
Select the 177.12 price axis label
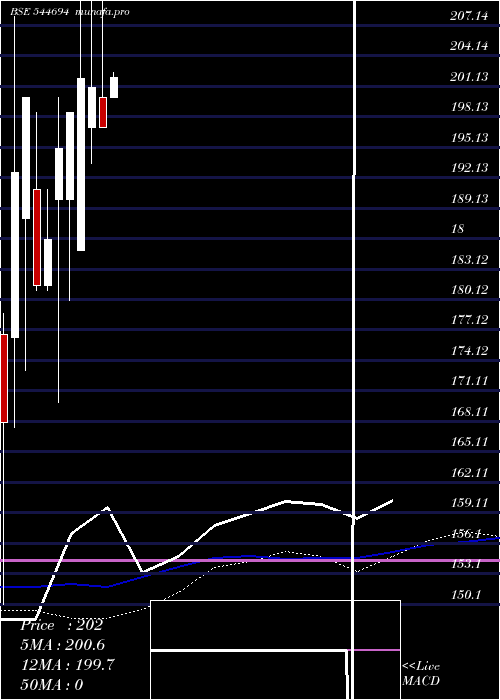(x=469, y=320)
